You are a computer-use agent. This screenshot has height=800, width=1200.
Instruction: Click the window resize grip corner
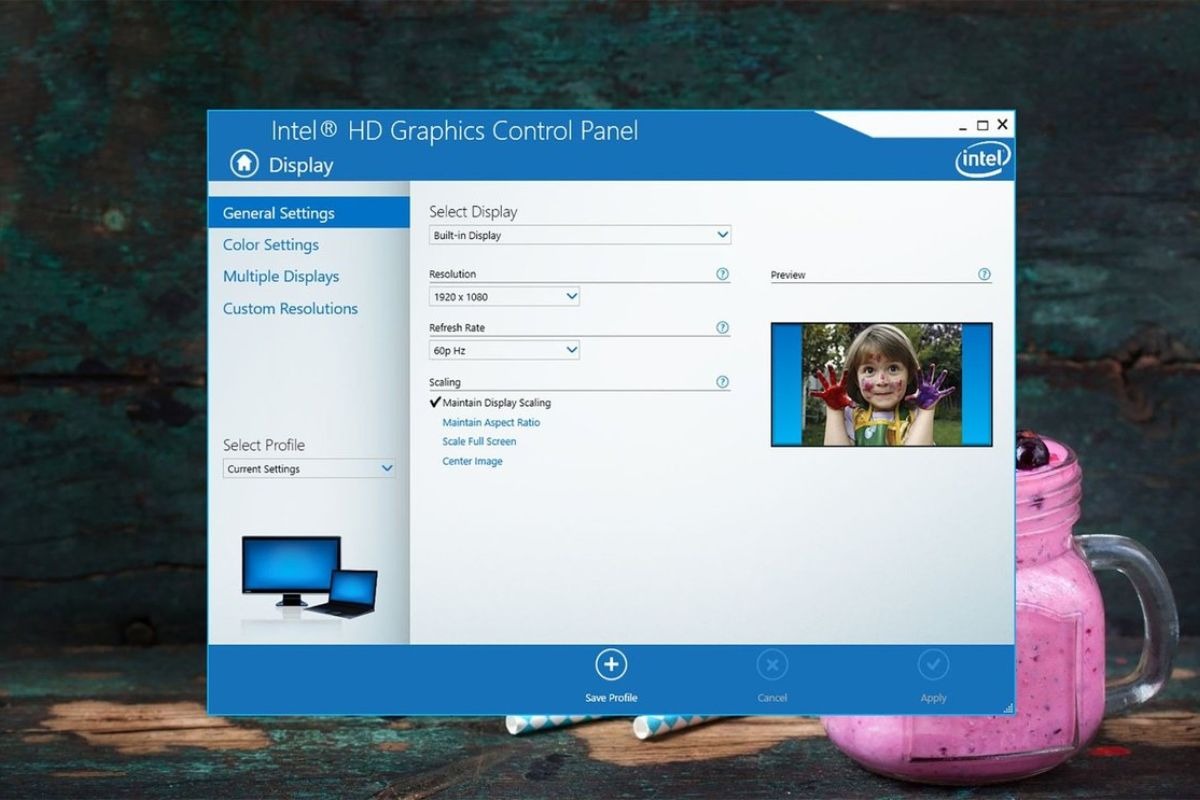click(1007, 707)
